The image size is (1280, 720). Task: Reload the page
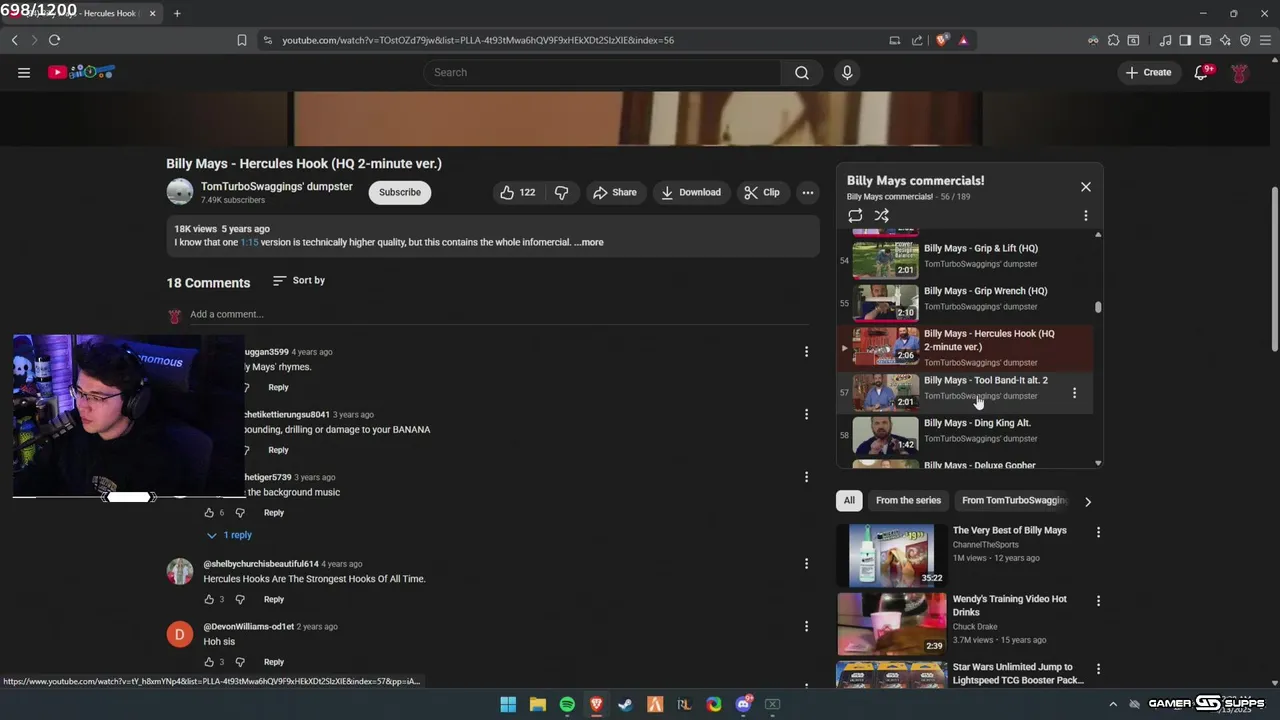coord(54,40)
